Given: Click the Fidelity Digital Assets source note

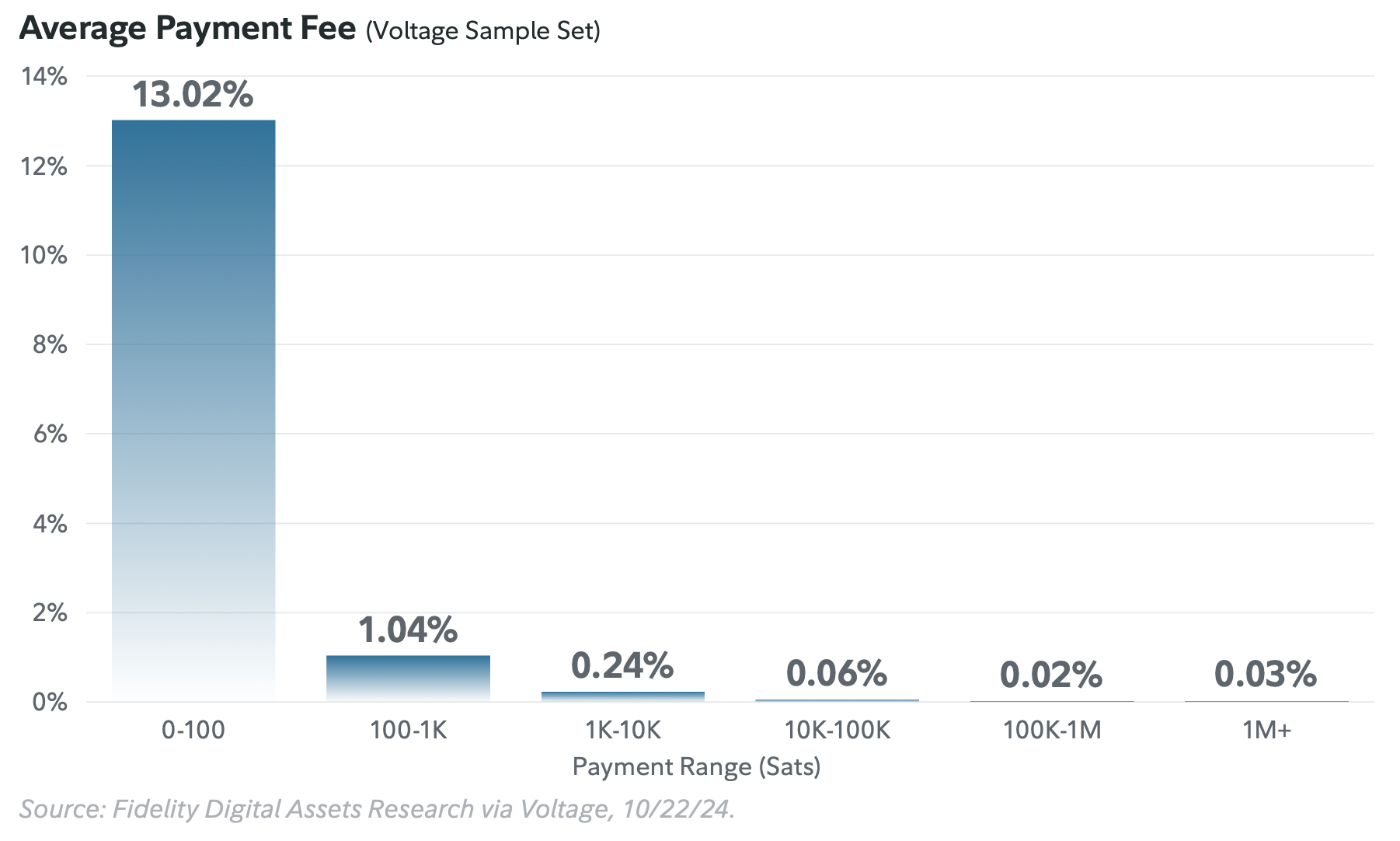Looking at the screenshot, I should tap(377, 809).
